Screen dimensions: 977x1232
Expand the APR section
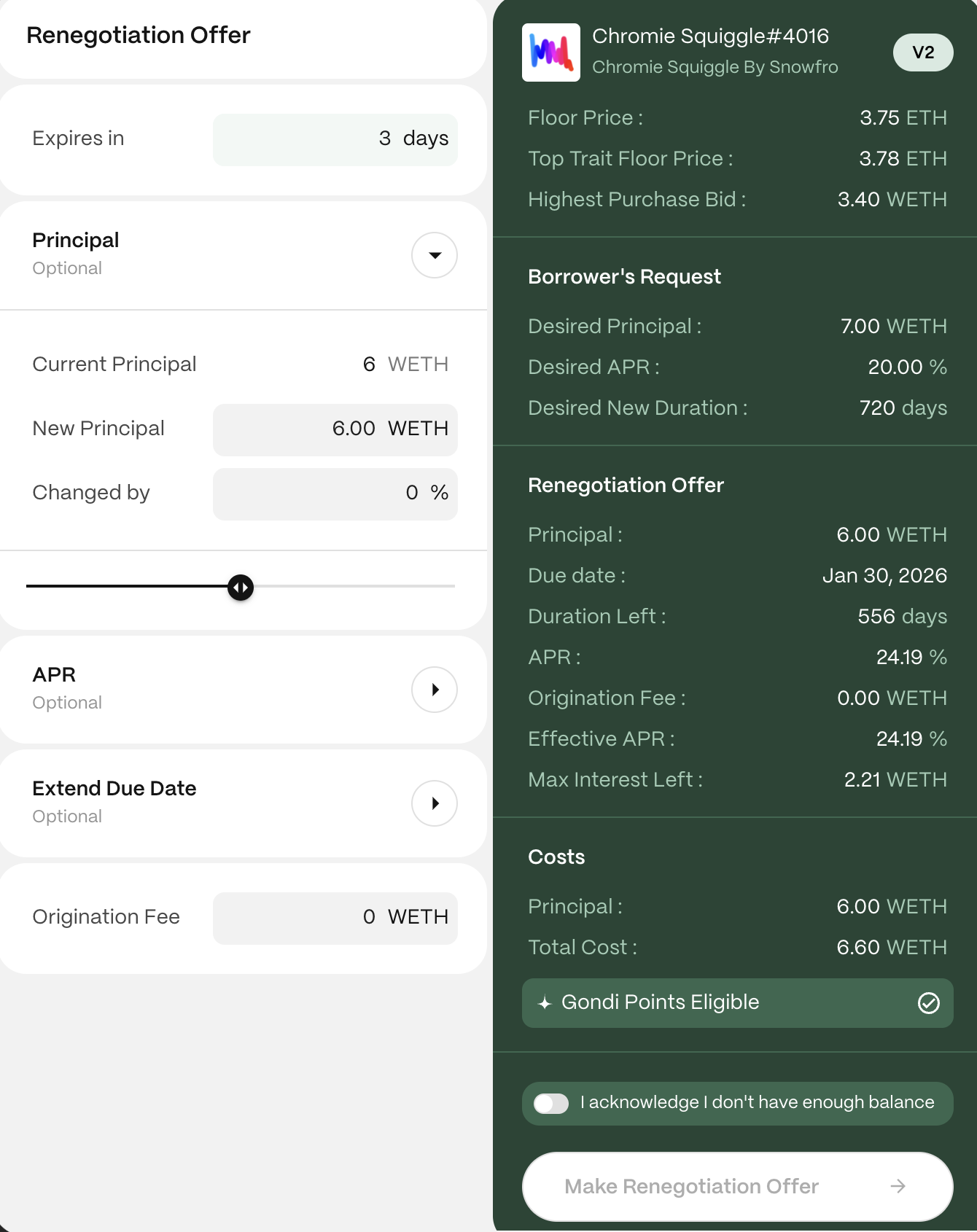tap(435, 690)
